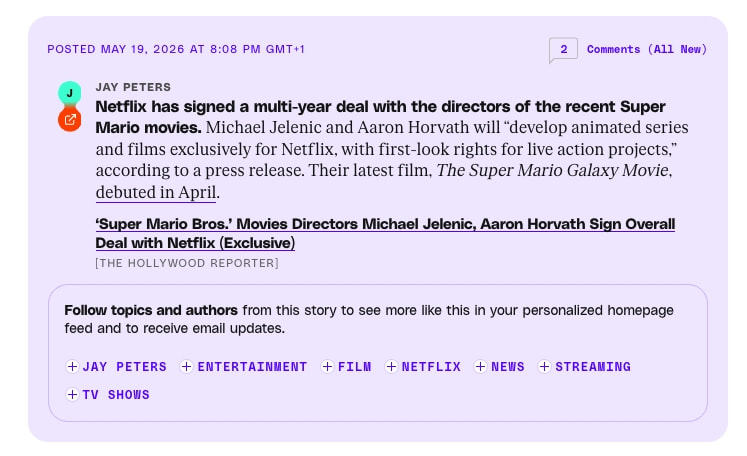Open Jay Peters' green J avatar
Image resolution: width=747 pixels, height=456 pixels.
[x=70, y=92]
